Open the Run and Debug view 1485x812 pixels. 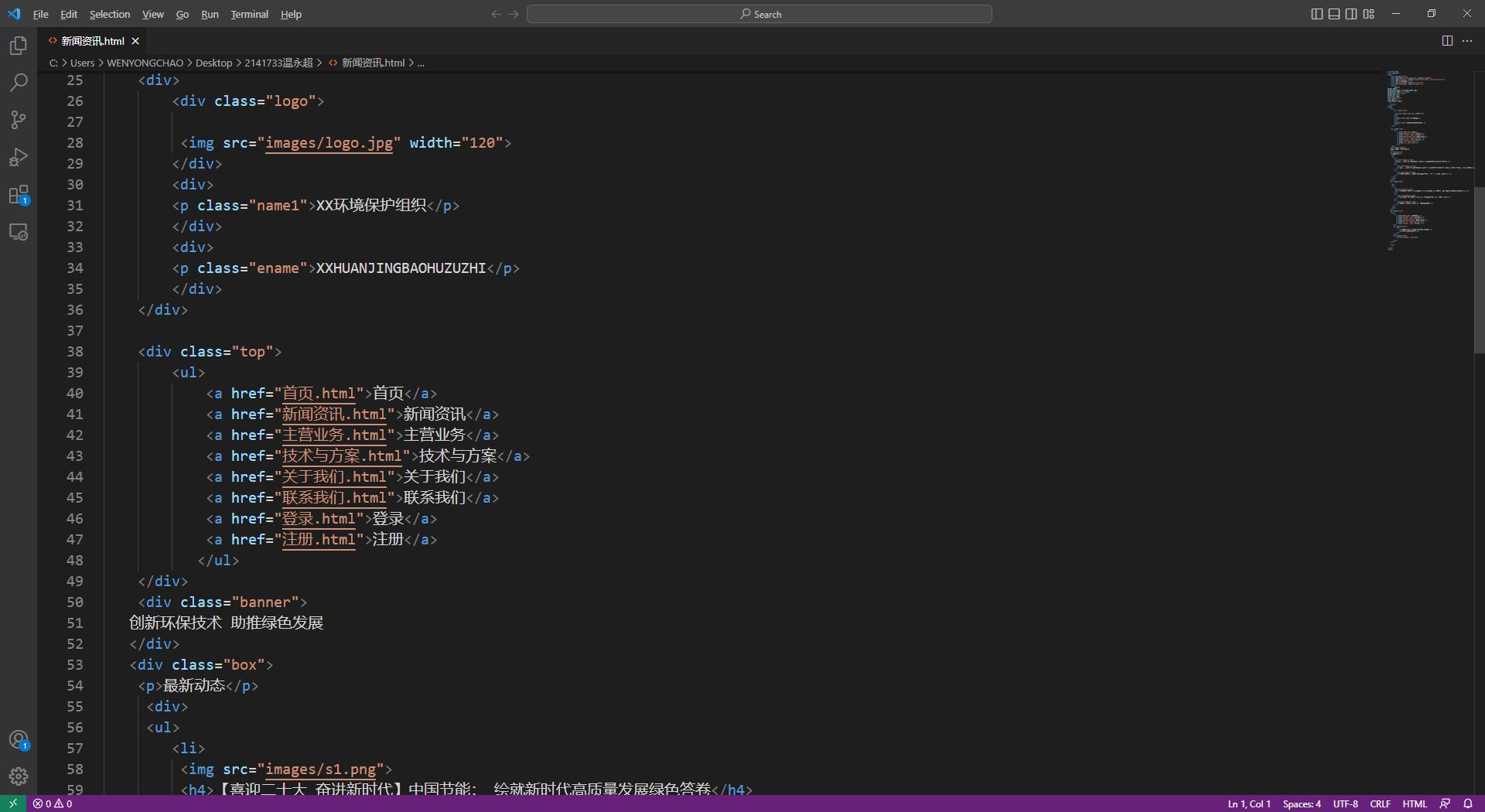pos(19,158)
